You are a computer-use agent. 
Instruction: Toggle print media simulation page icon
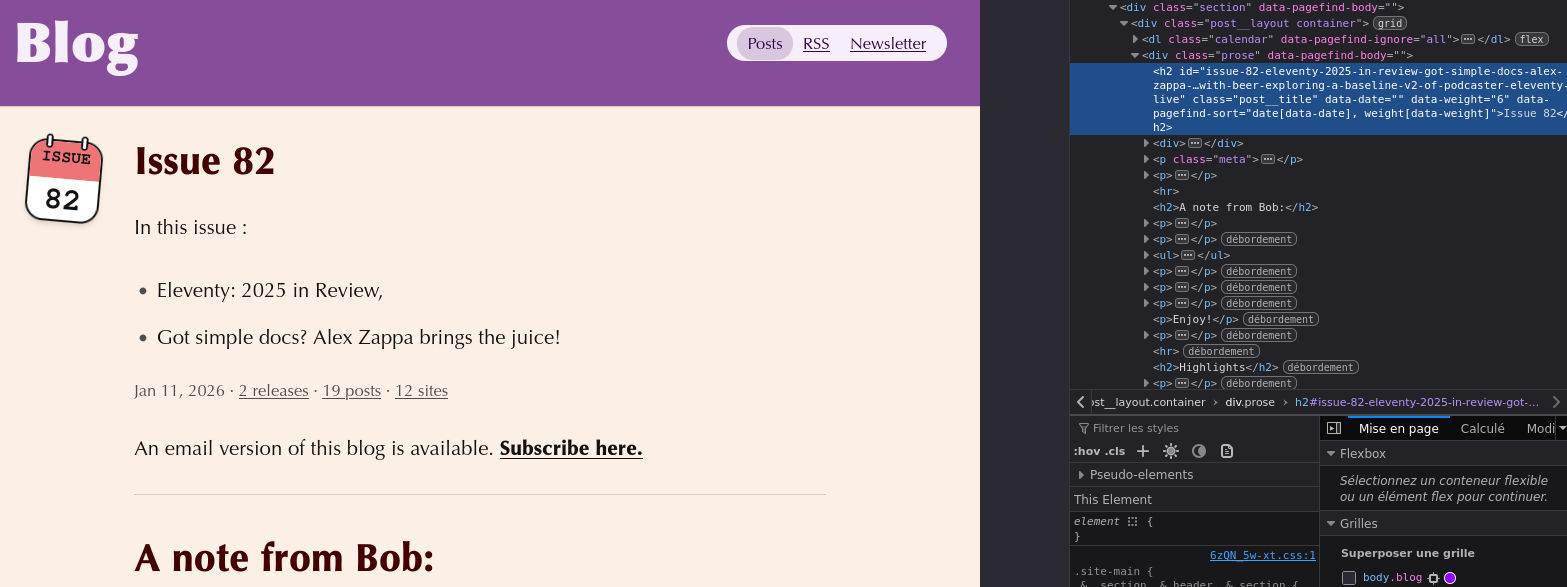click(x=1227, y=451)
